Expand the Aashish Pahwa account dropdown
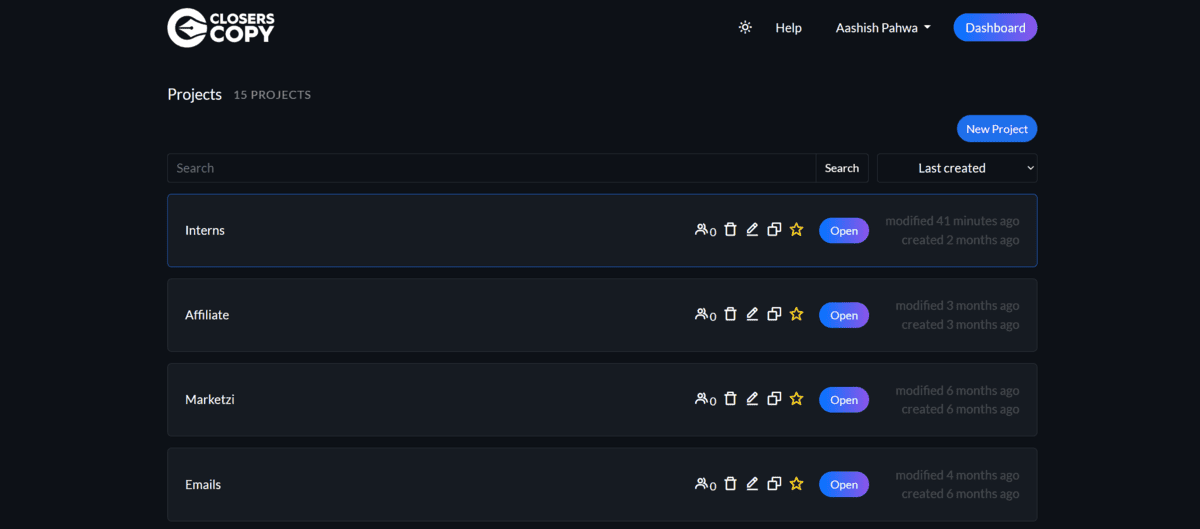The height and width of the screenshot is (529, 1200). pyautogui.click(x=883, y=28)
